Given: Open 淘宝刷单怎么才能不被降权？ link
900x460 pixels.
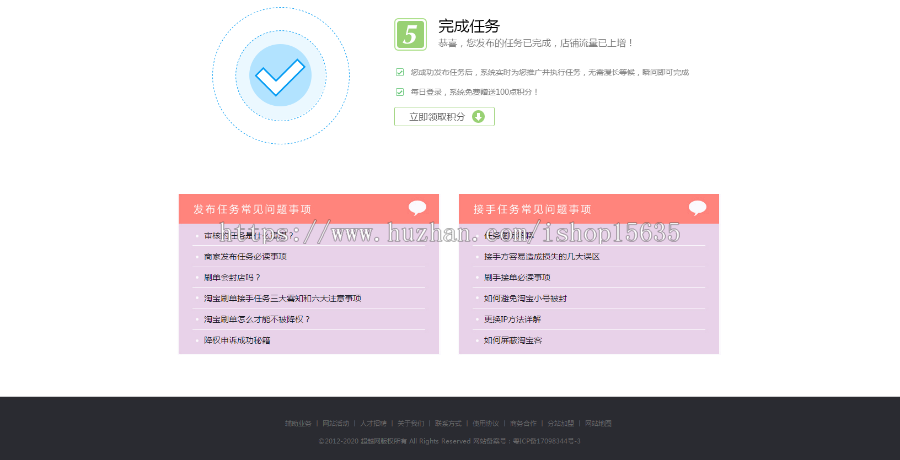Looking at the screenshot, I should pos(257,320).
